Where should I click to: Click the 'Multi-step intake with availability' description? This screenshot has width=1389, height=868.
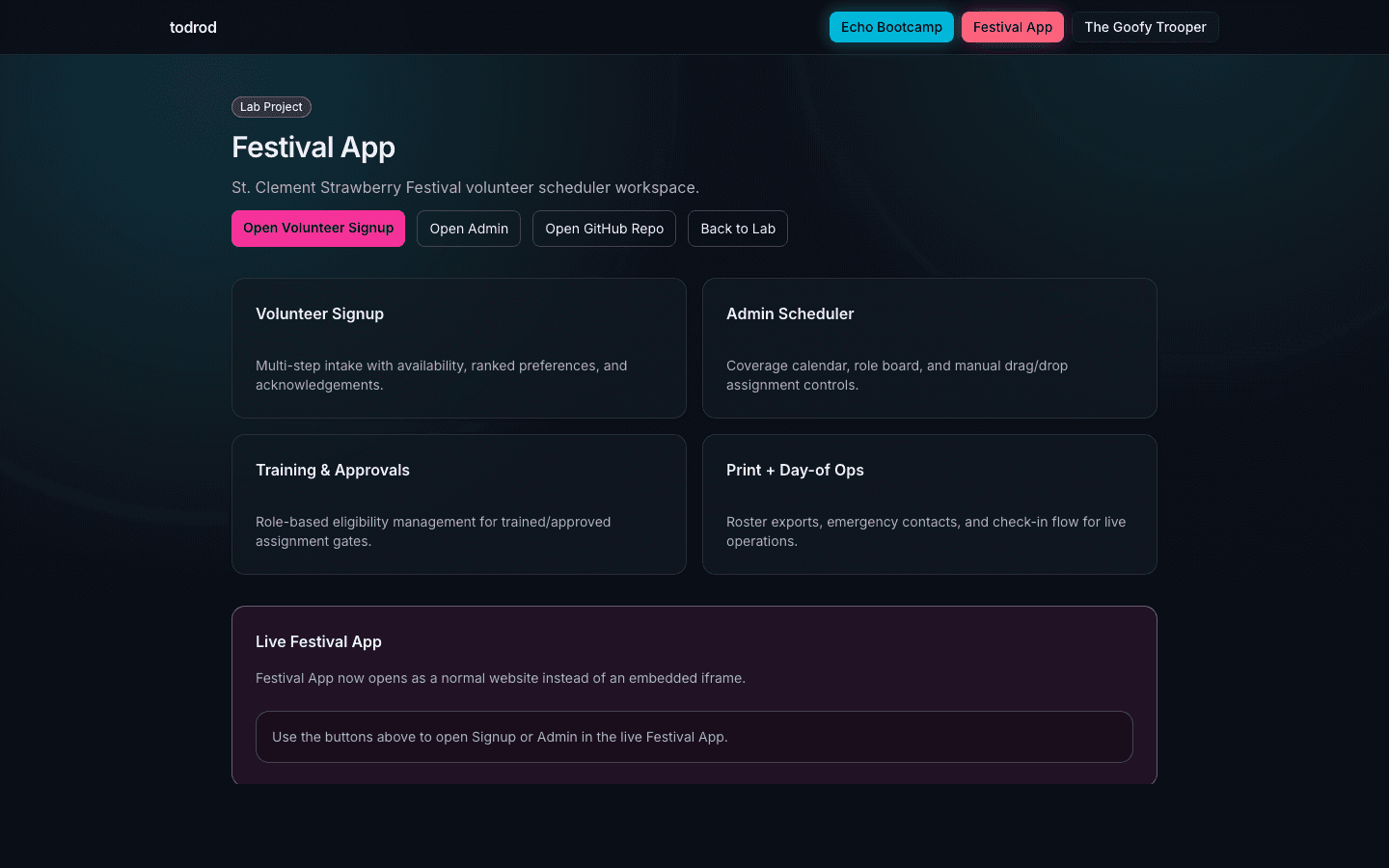click(442, 375)
